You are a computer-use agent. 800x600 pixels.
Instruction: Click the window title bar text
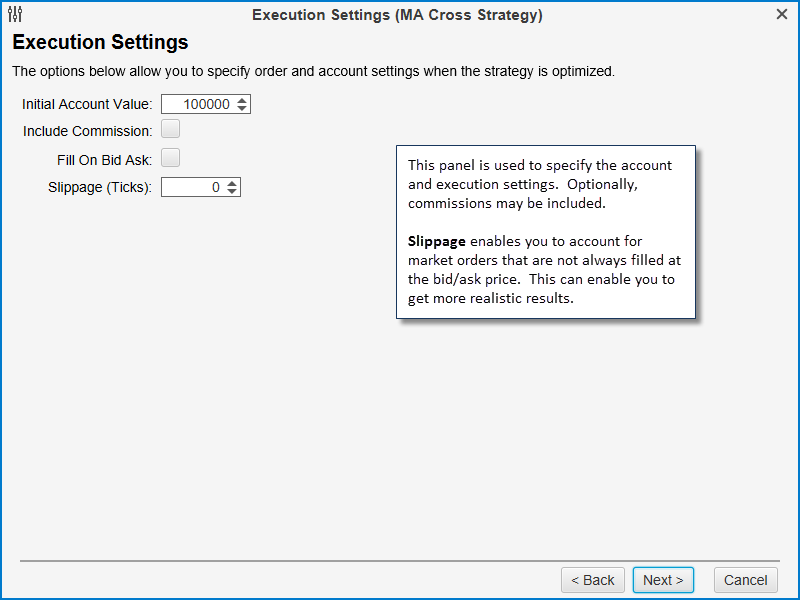coord(398,15)
